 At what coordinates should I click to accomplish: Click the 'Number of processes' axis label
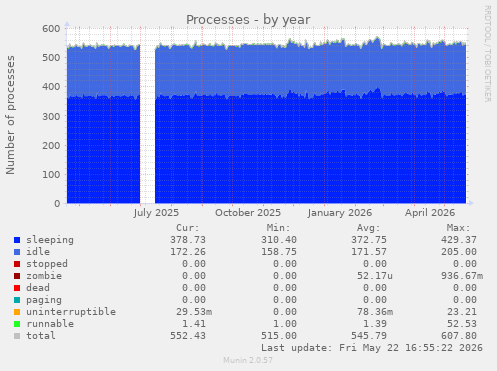pos(10,115)
